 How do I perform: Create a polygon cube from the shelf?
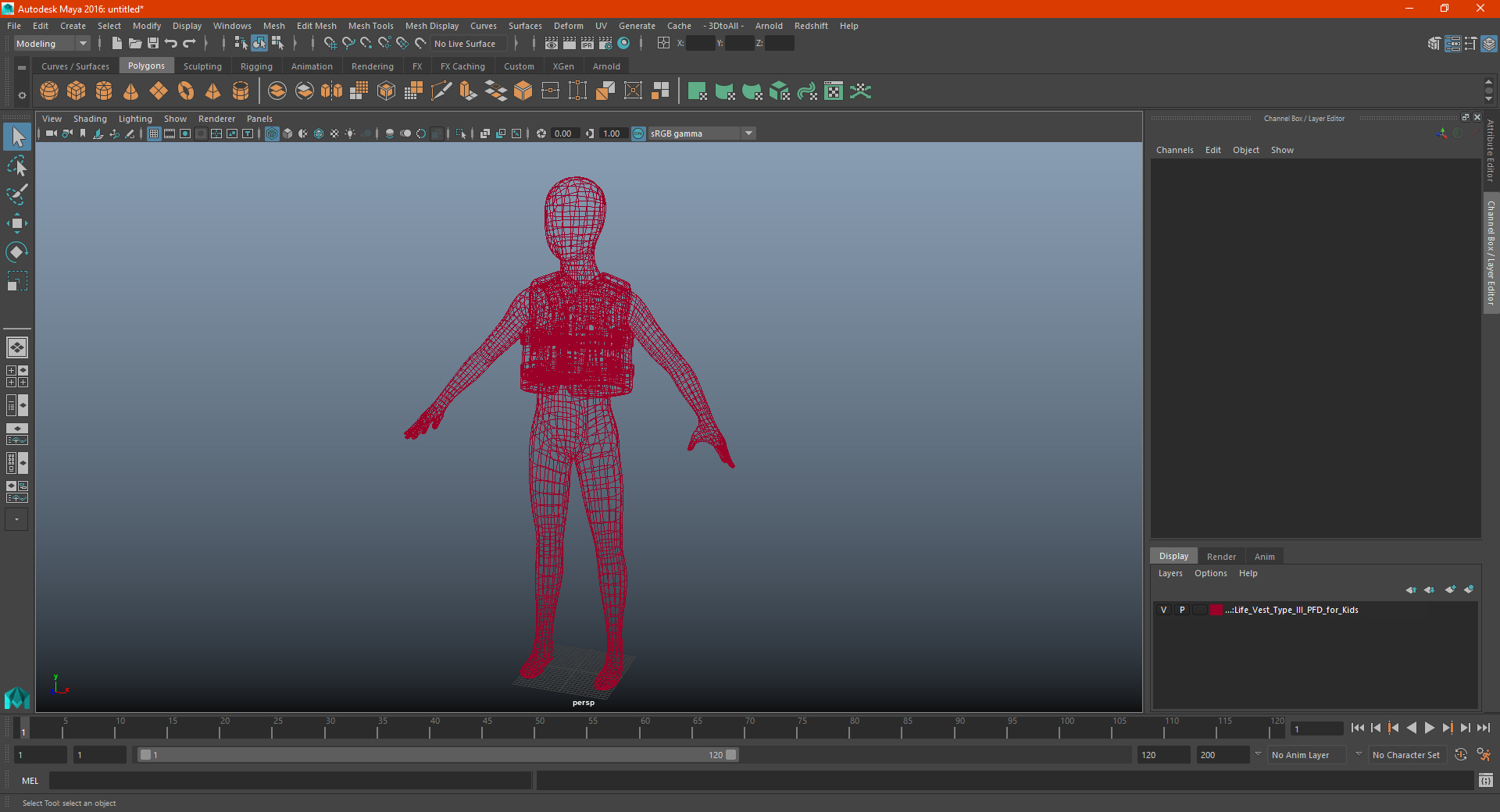[x=77, y=91]
